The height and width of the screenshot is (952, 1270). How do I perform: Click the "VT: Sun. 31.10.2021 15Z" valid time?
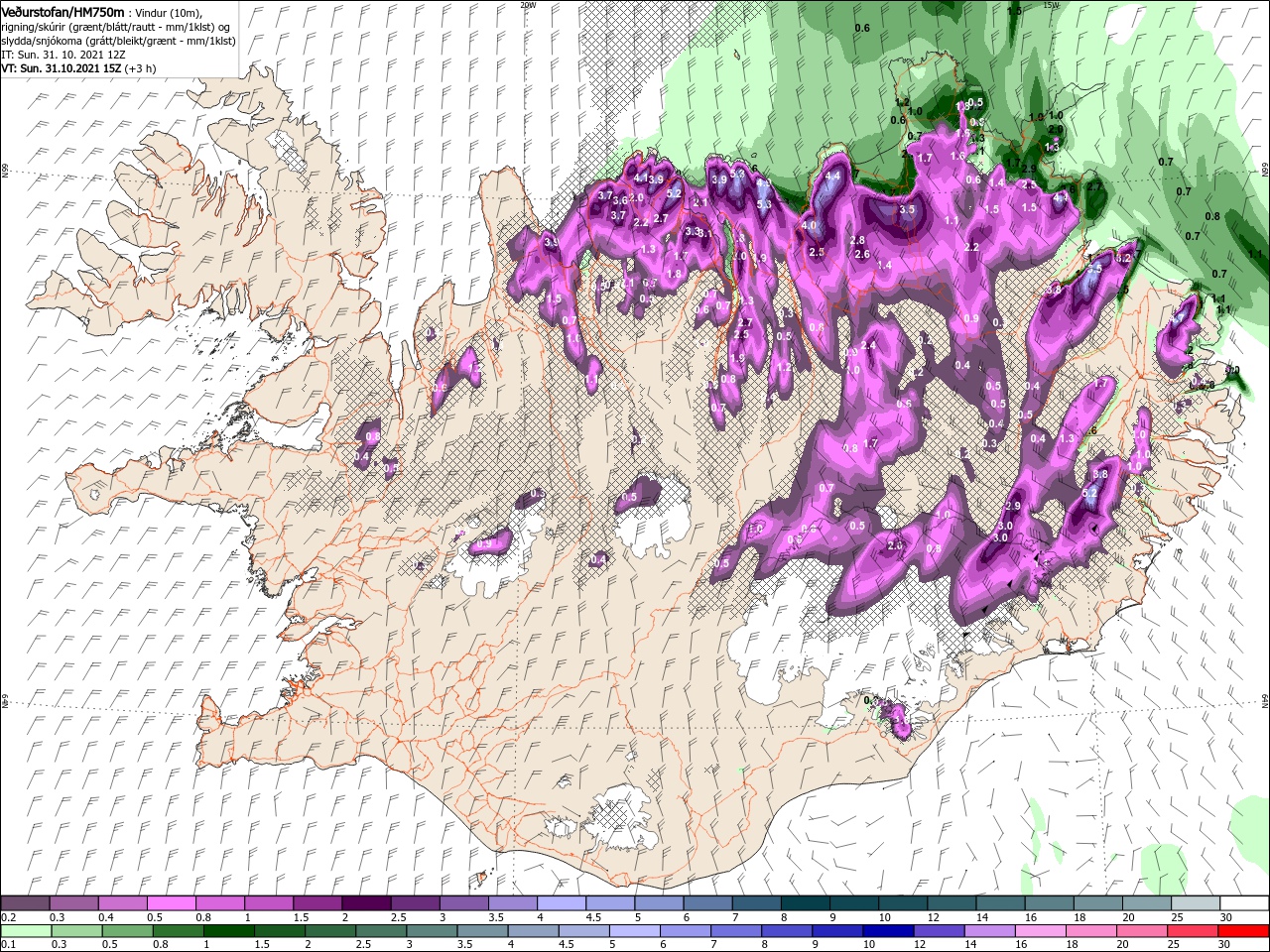coord(63,68)
